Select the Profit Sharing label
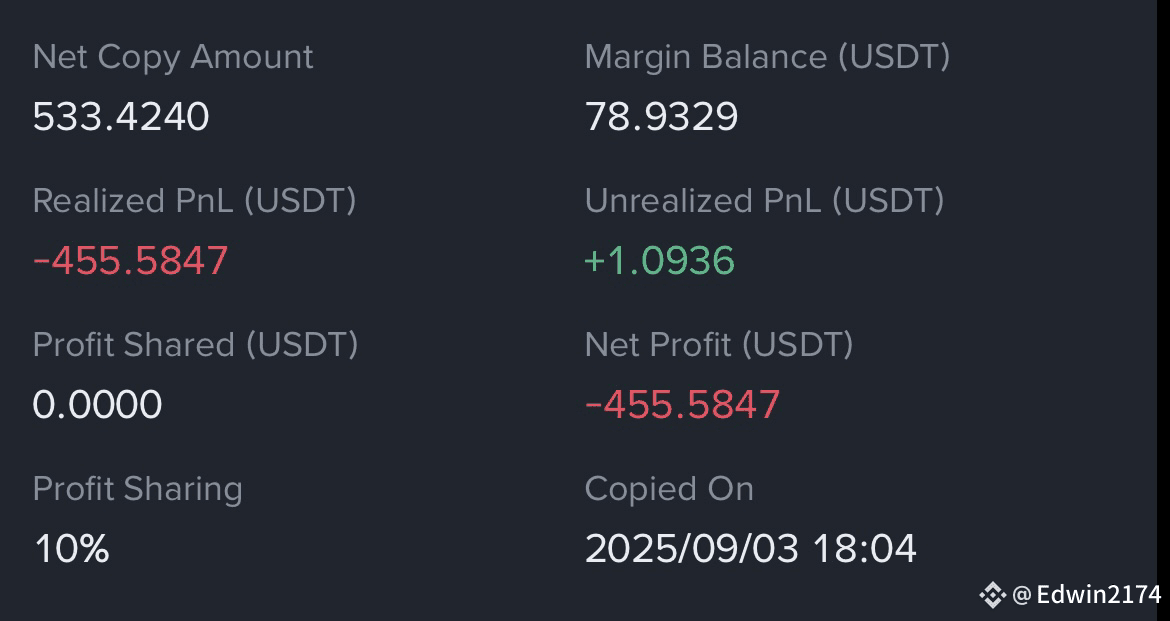Viewport: 1170px width, 621px height. click(137, 489)
